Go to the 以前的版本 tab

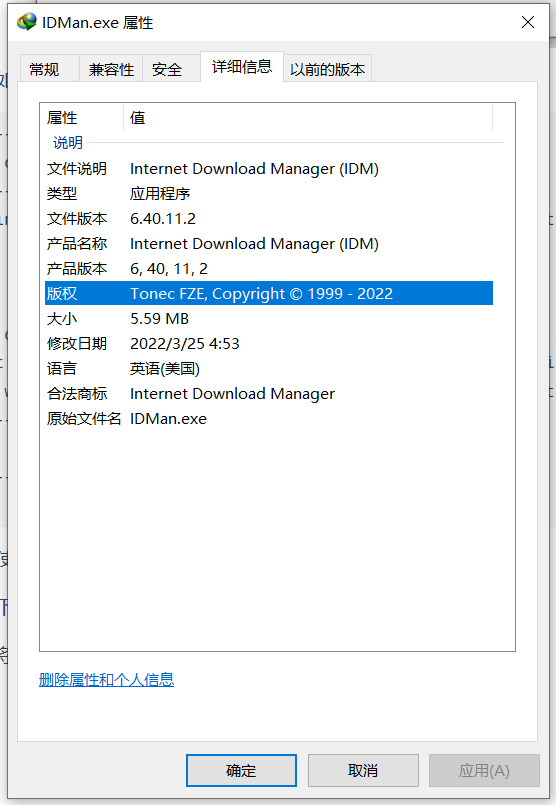click(x=327, y=69)
